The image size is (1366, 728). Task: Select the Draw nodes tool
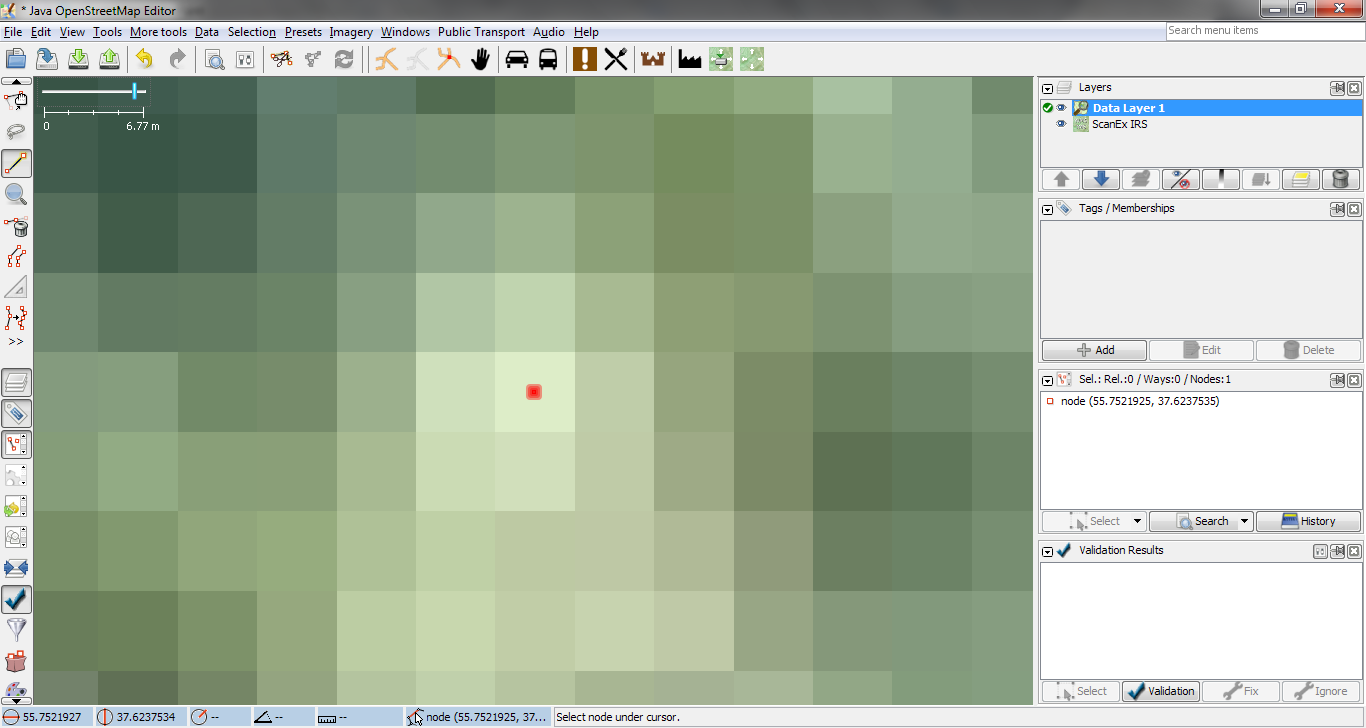[17, 164]
